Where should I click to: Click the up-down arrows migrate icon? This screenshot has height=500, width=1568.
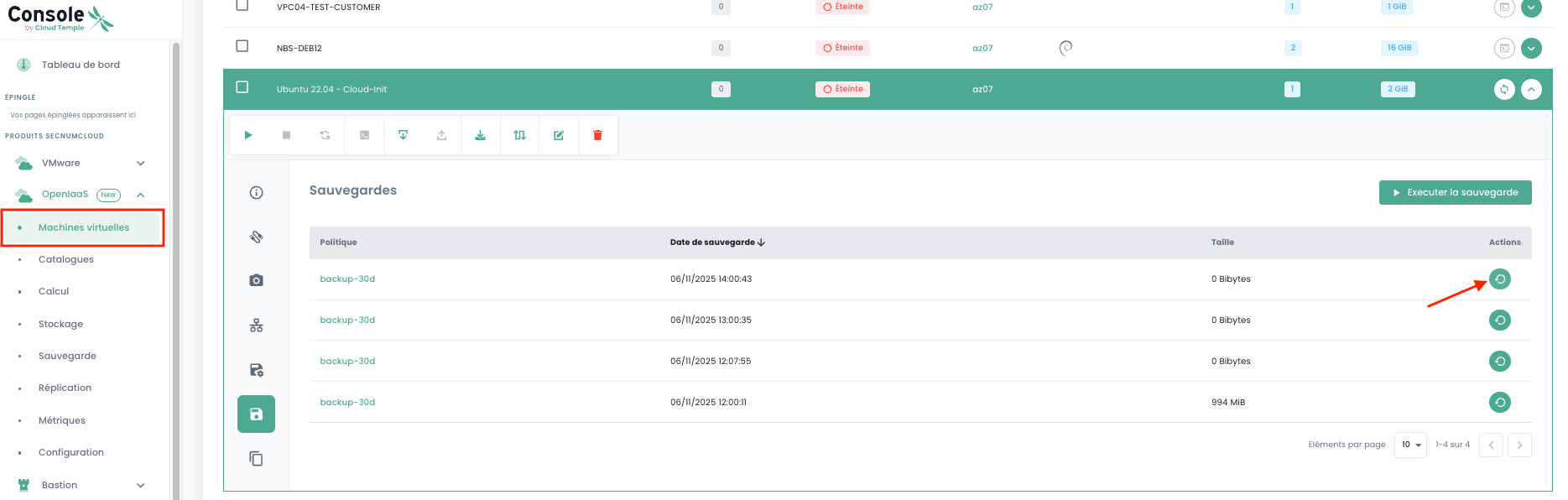[x=519, y=135]
